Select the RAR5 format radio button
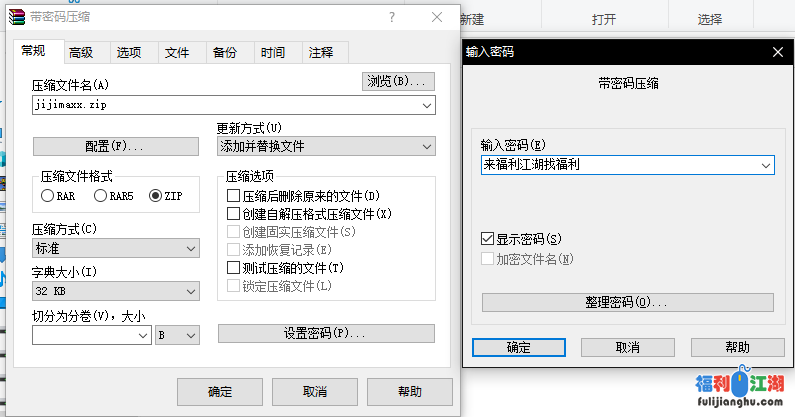Screen dimensions: 795x417 click(x=101, y=196)
